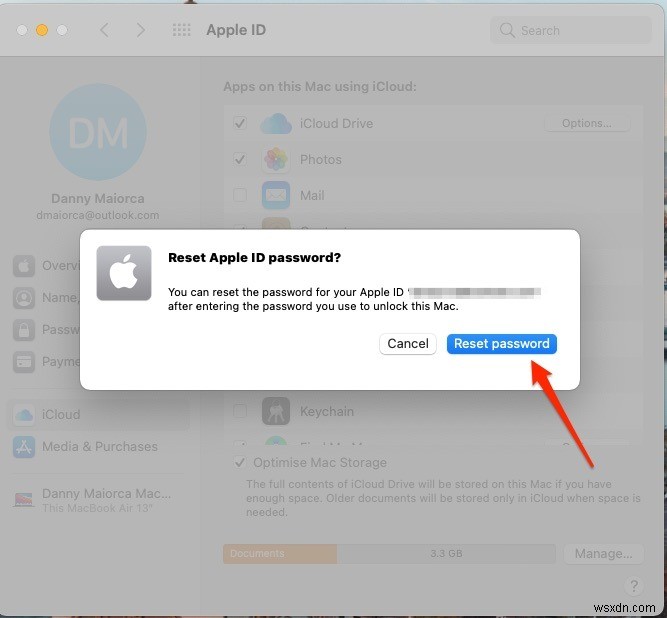This screenshot has height=618, width=667.
Task: Go forward with the right chevron
Action: point(141,30)
